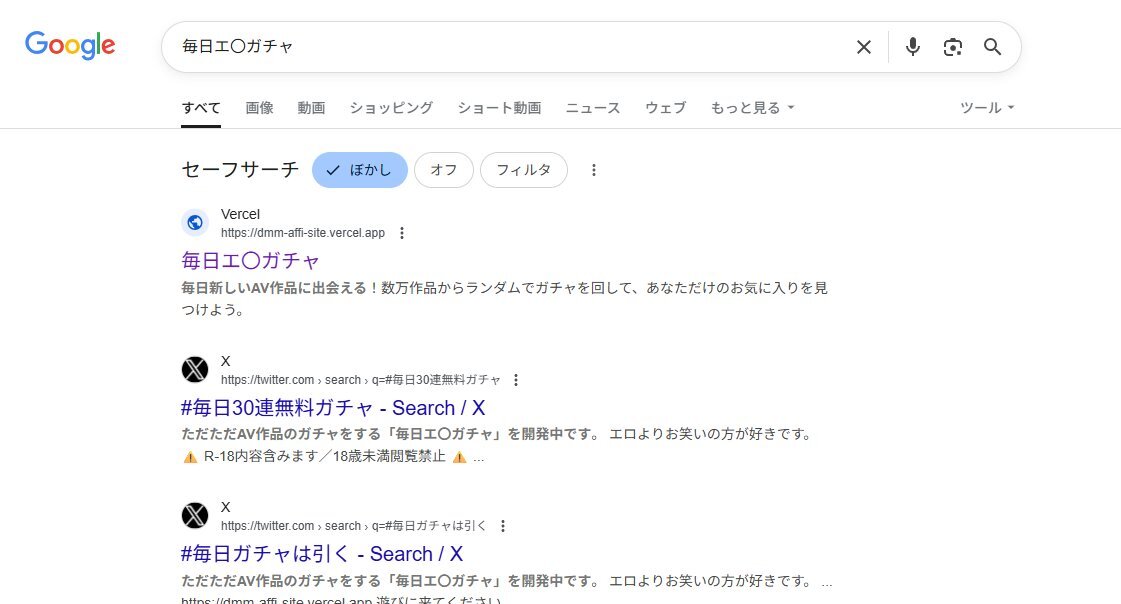Click the dmm-affi-site.vercel.app URL
The image size is (1121, 604).
pos(302,233)
